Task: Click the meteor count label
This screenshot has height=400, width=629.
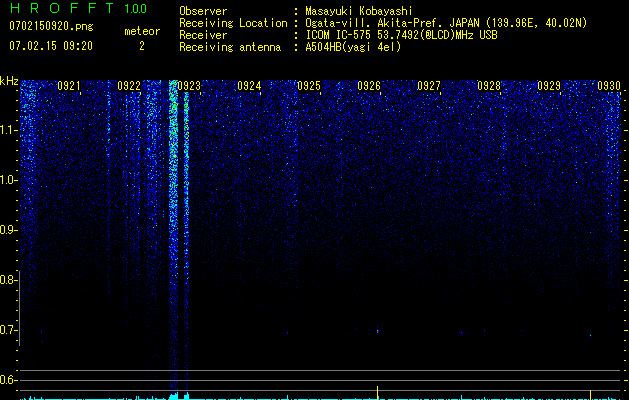Action: [142, 31]
